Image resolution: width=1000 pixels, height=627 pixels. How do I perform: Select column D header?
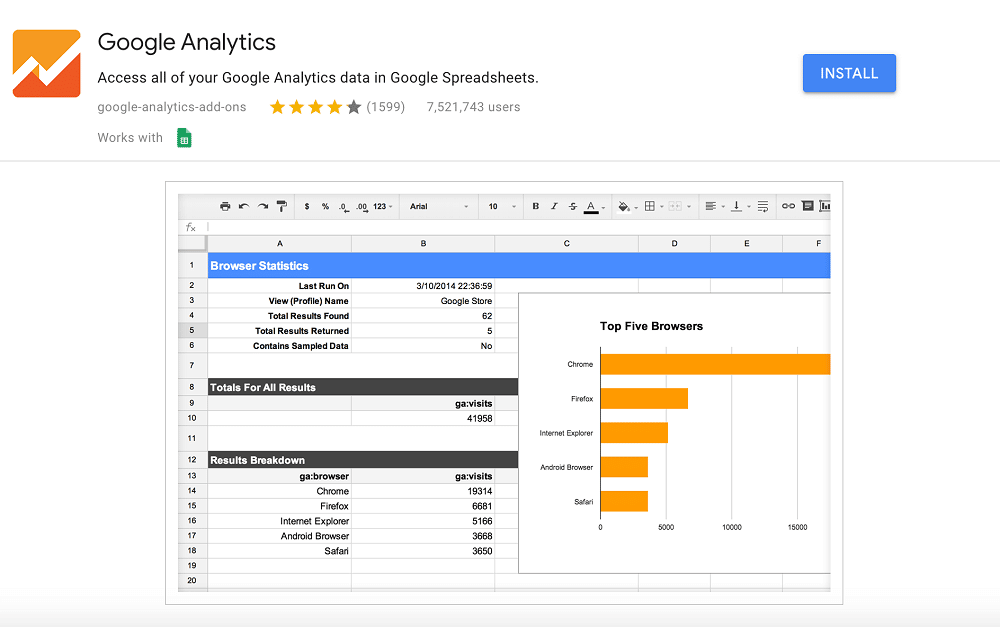point(674,244)
